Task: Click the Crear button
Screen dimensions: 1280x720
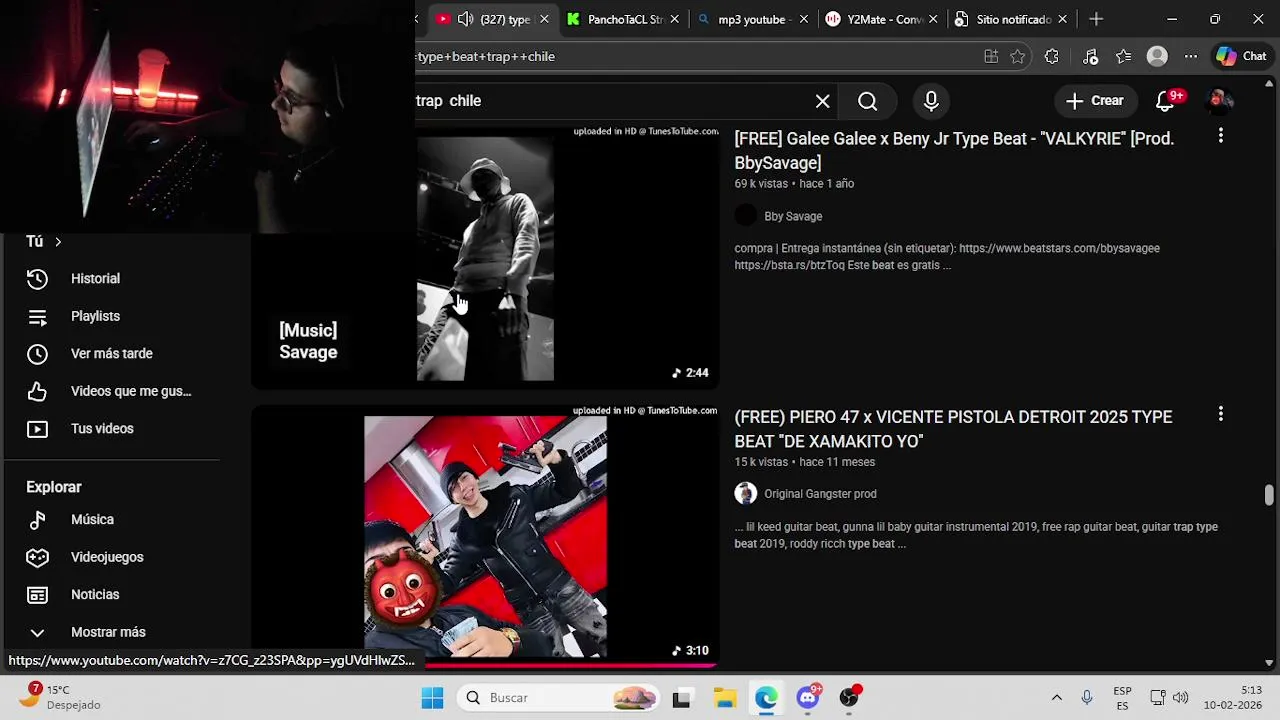Action: coord(1095,101)
